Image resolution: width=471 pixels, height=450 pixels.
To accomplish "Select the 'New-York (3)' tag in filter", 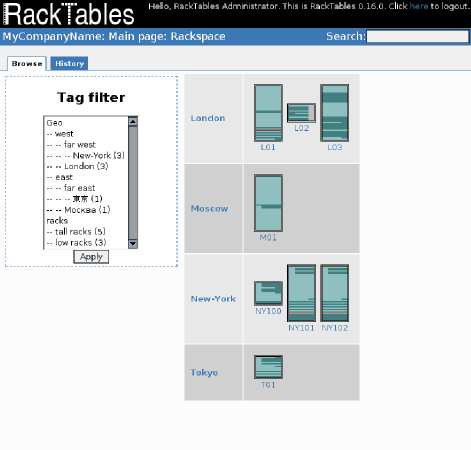I will tap(86, 156).
